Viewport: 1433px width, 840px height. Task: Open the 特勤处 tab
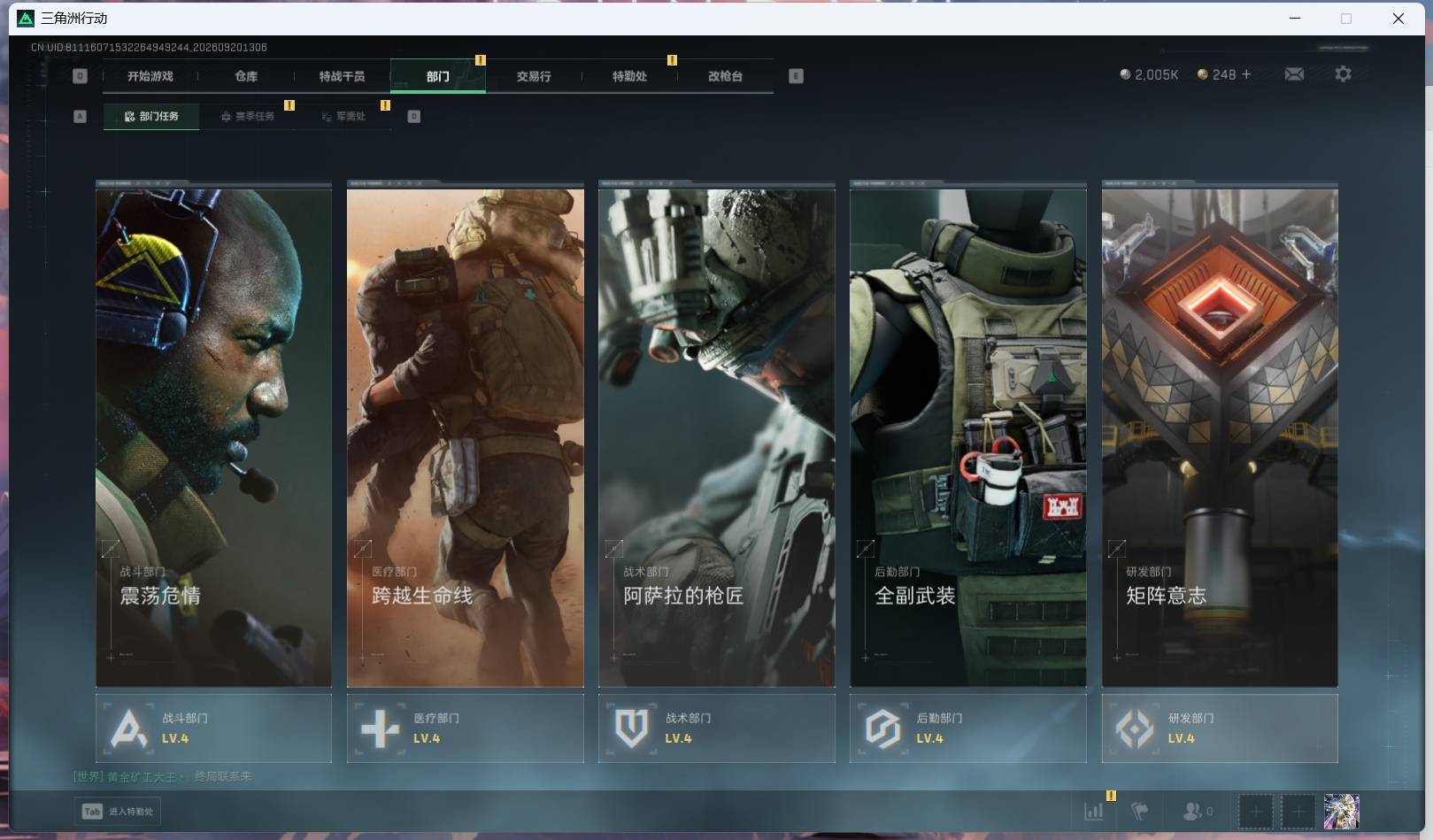coord(629,76)
